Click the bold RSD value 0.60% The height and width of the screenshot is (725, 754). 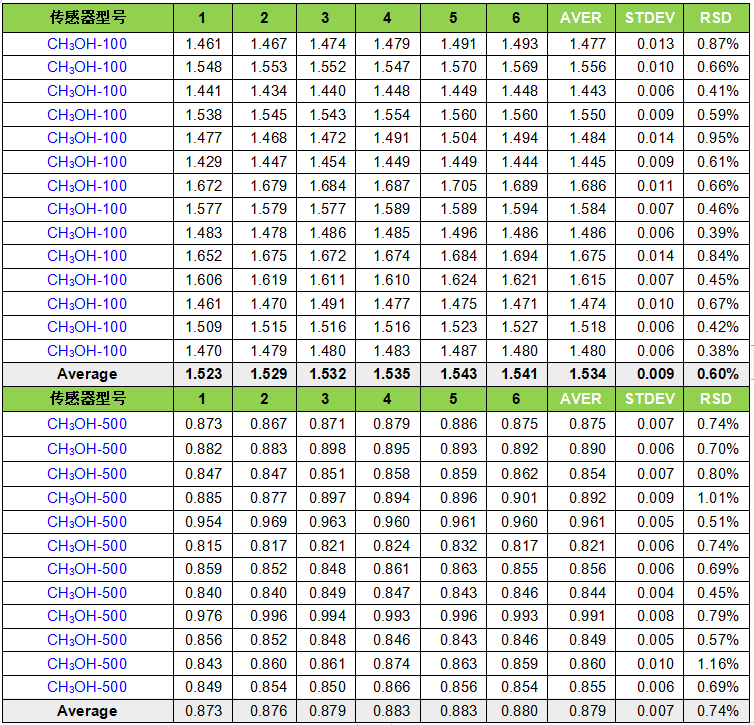(x=718, y=374)
